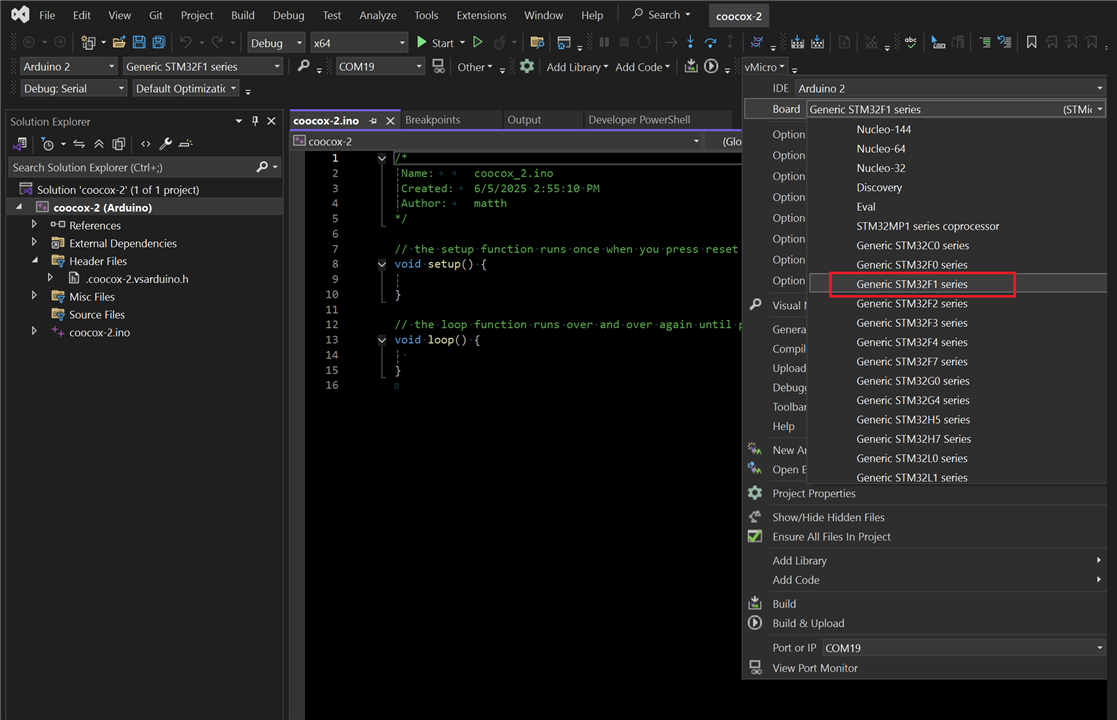Select Generic STM32F4 series board

click(911, 342)
